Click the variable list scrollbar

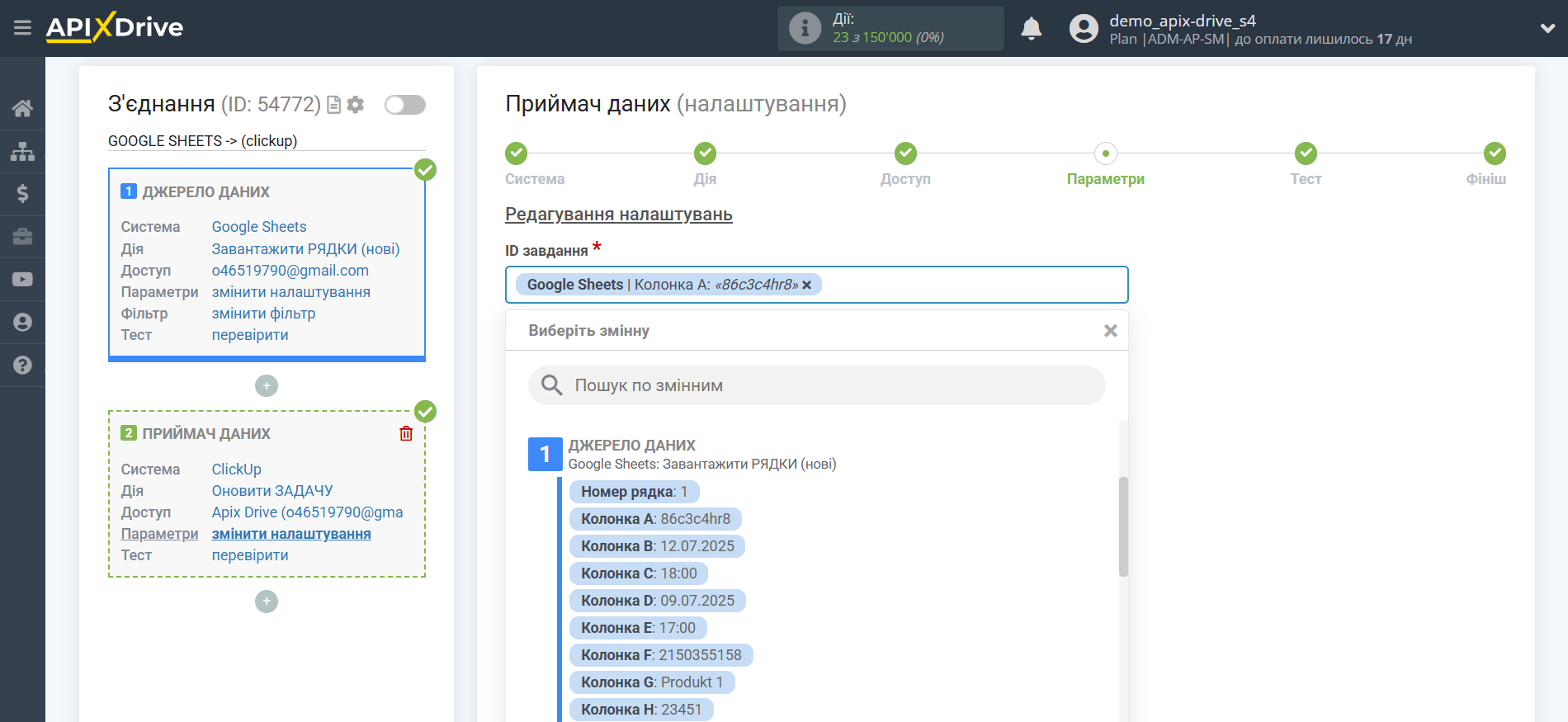[x=1123, y=526]
